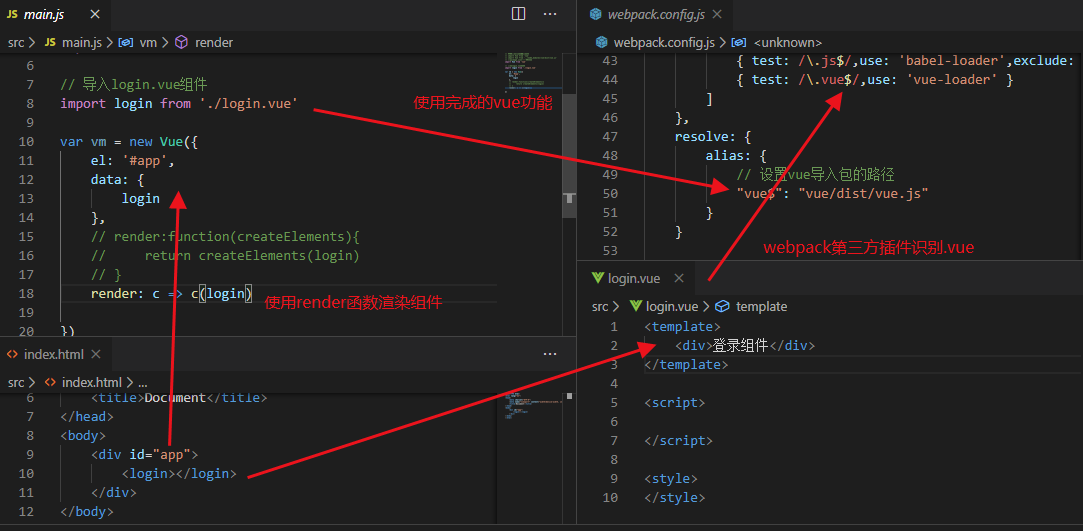Click 登录组件 div line in login.vue
This screenshot has width=1083, height=531.
[x=745, y=346]
